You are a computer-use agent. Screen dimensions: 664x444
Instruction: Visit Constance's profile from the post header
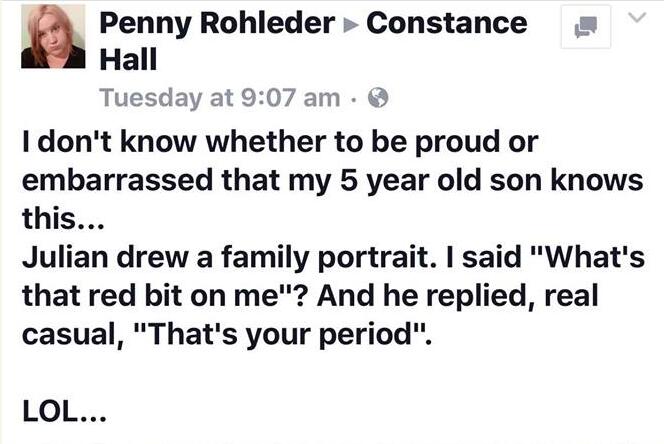click(447, 23)
